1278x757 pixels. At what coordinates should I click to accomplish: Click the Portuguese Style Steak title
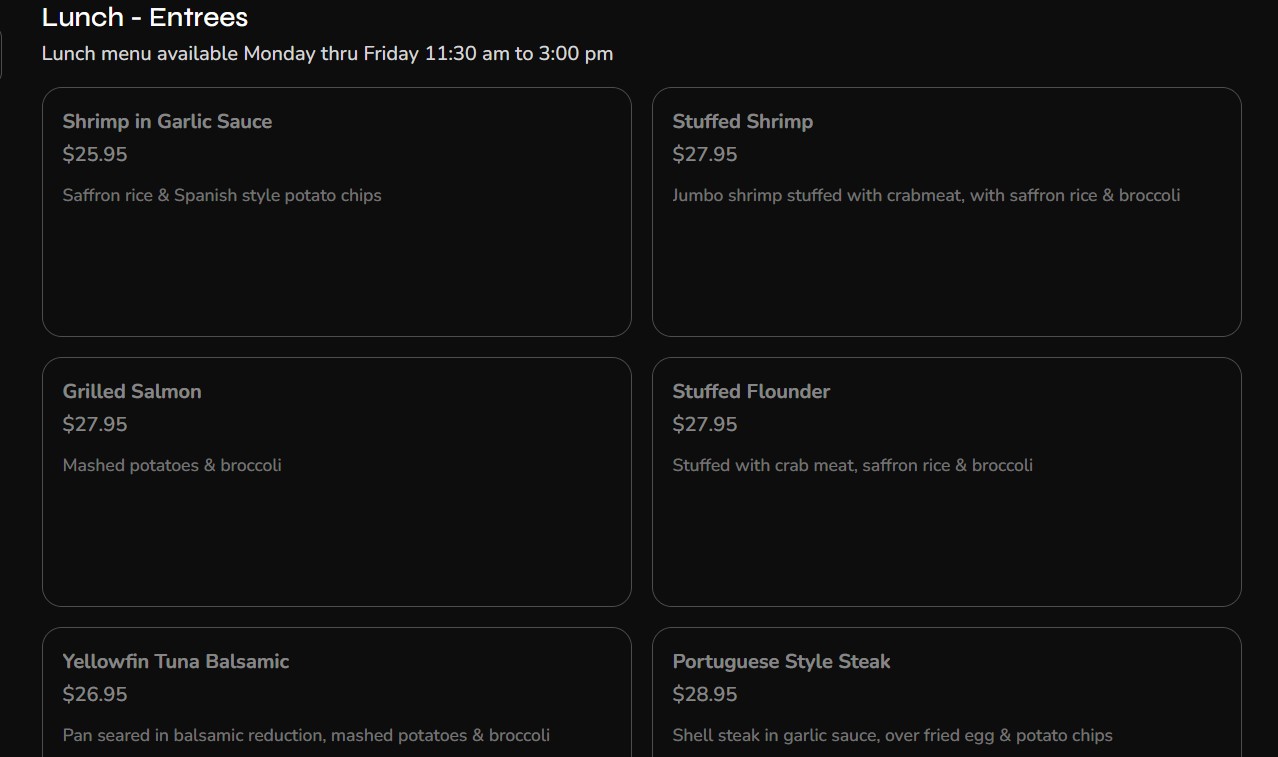point(781,661)
